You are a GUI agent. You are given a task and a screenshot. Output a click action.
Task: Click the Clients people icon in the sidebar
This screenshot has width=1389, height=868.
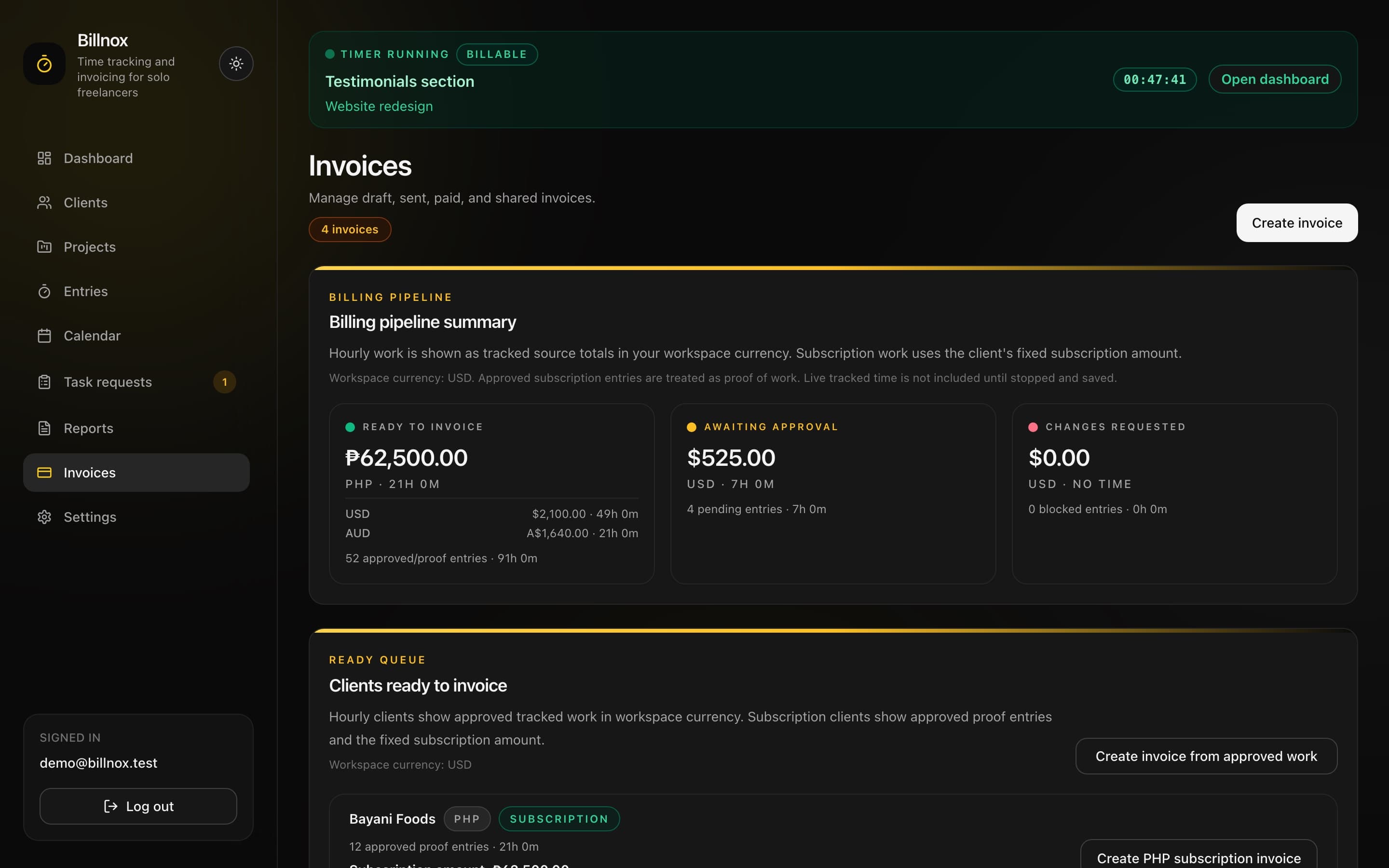click(44, 203)
